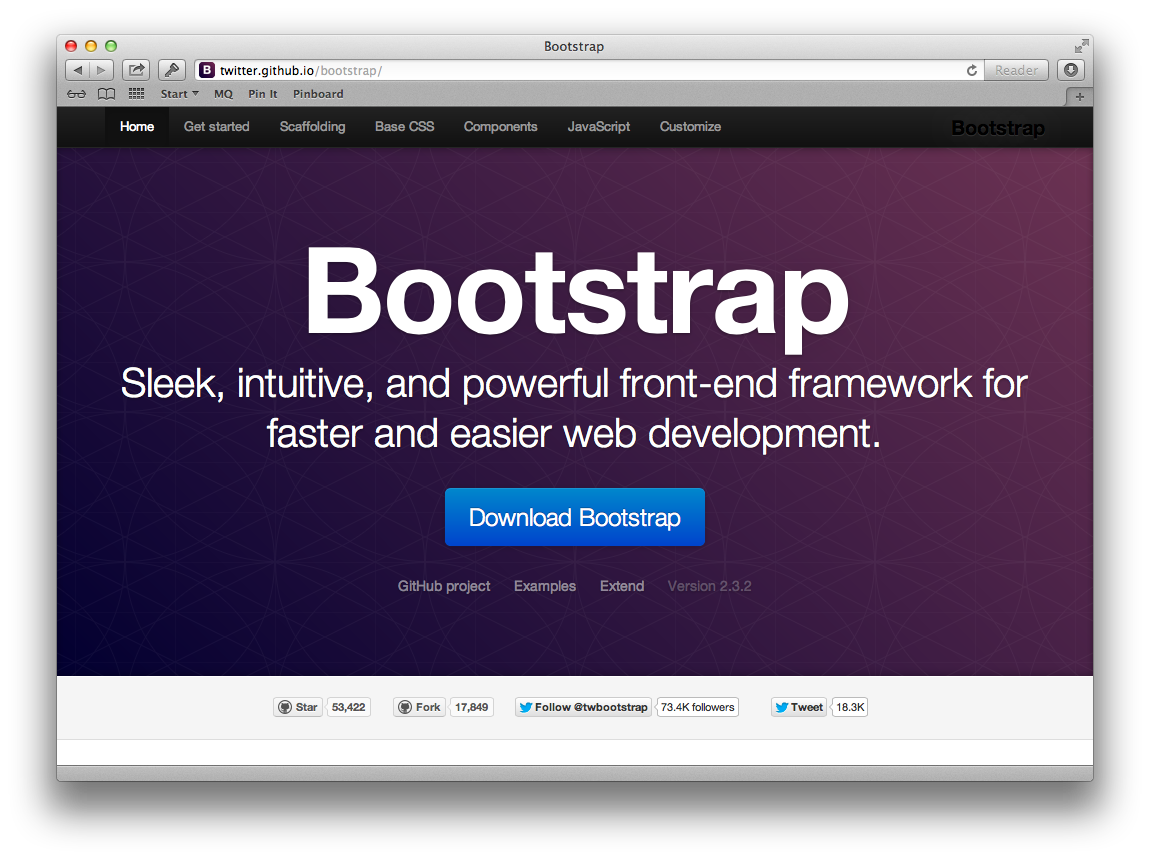Click the 18.3K tweet count
Viewport: 1150px width, 860px height.
[x=850, y=707]
